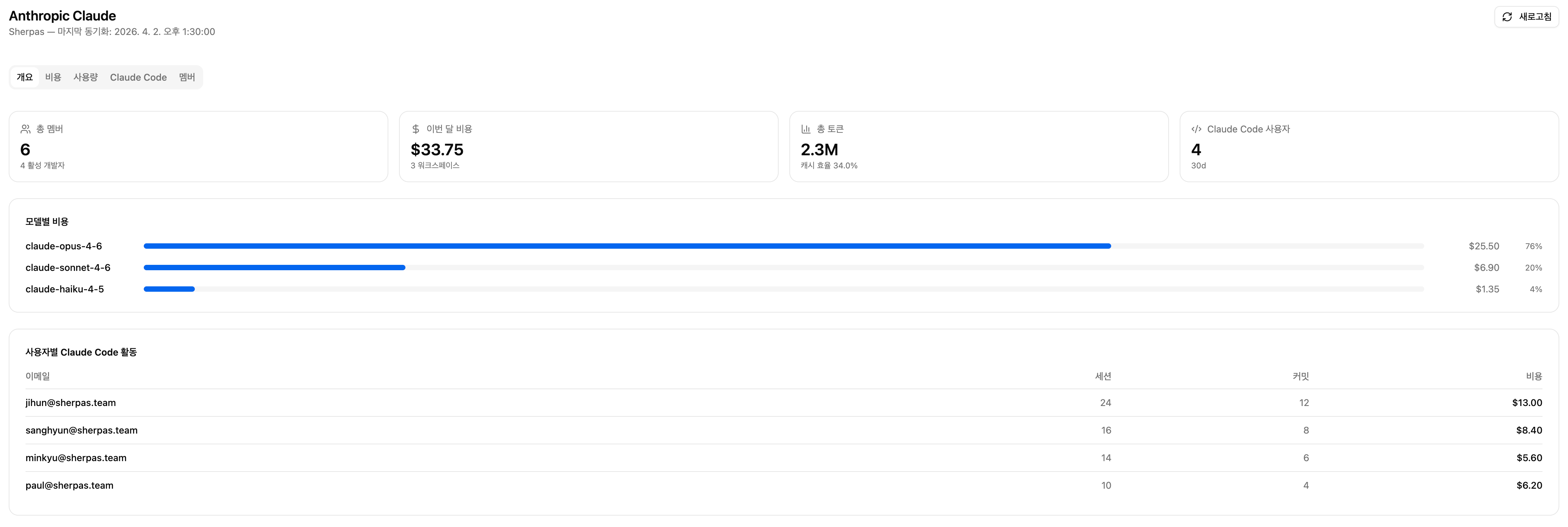Click the minkyu@sherpas.team email

(x=76, y=457)
